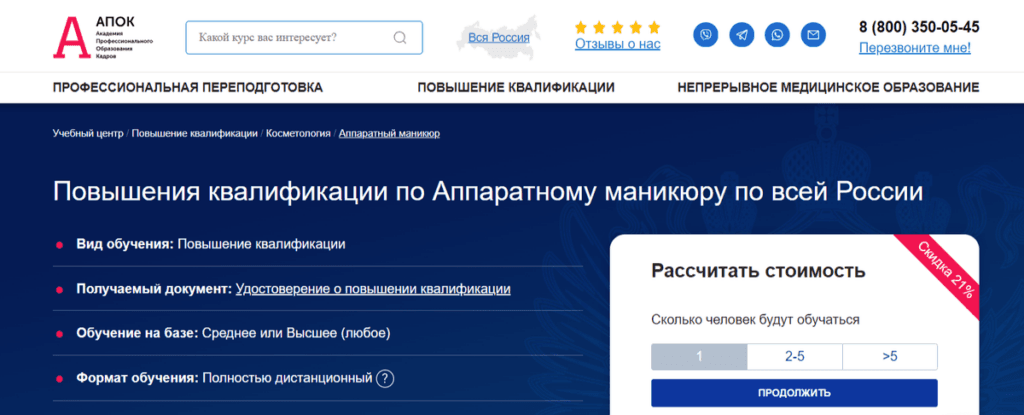This screenshot has height=415, width=1024.
Task: Select the >5 people option
Action: [889, 356]
